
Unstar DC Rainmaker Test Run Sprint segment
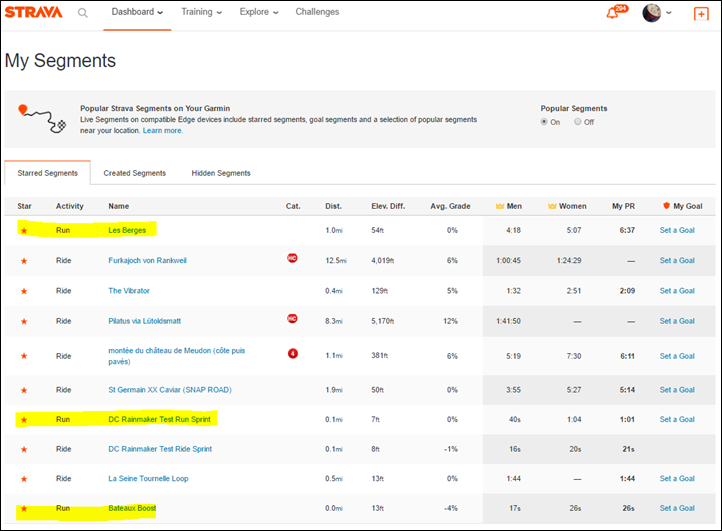click(24, 420)
